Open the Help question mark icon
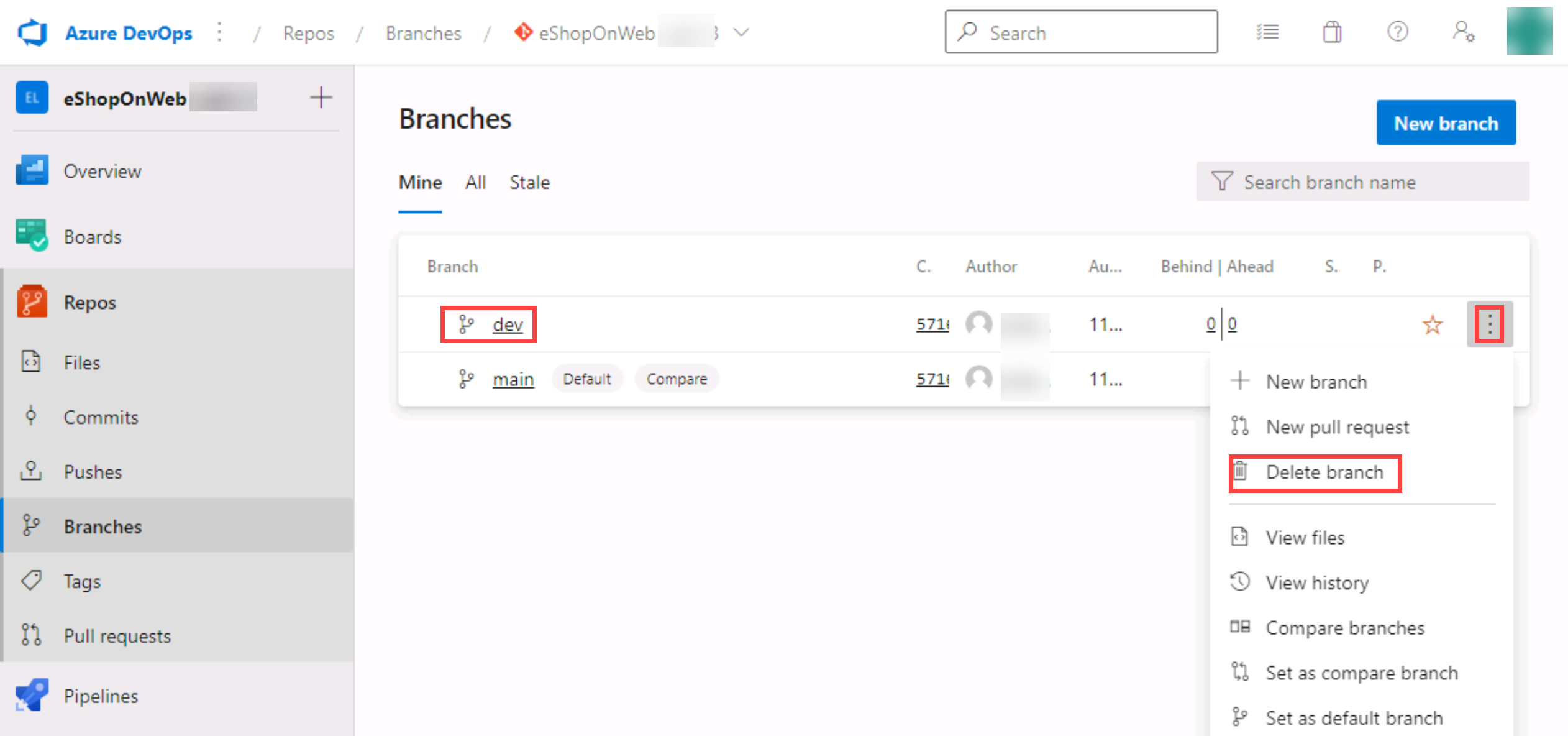Viewport: 1568px width, 736px height. pyautogui.click(x=1398, y=32)
